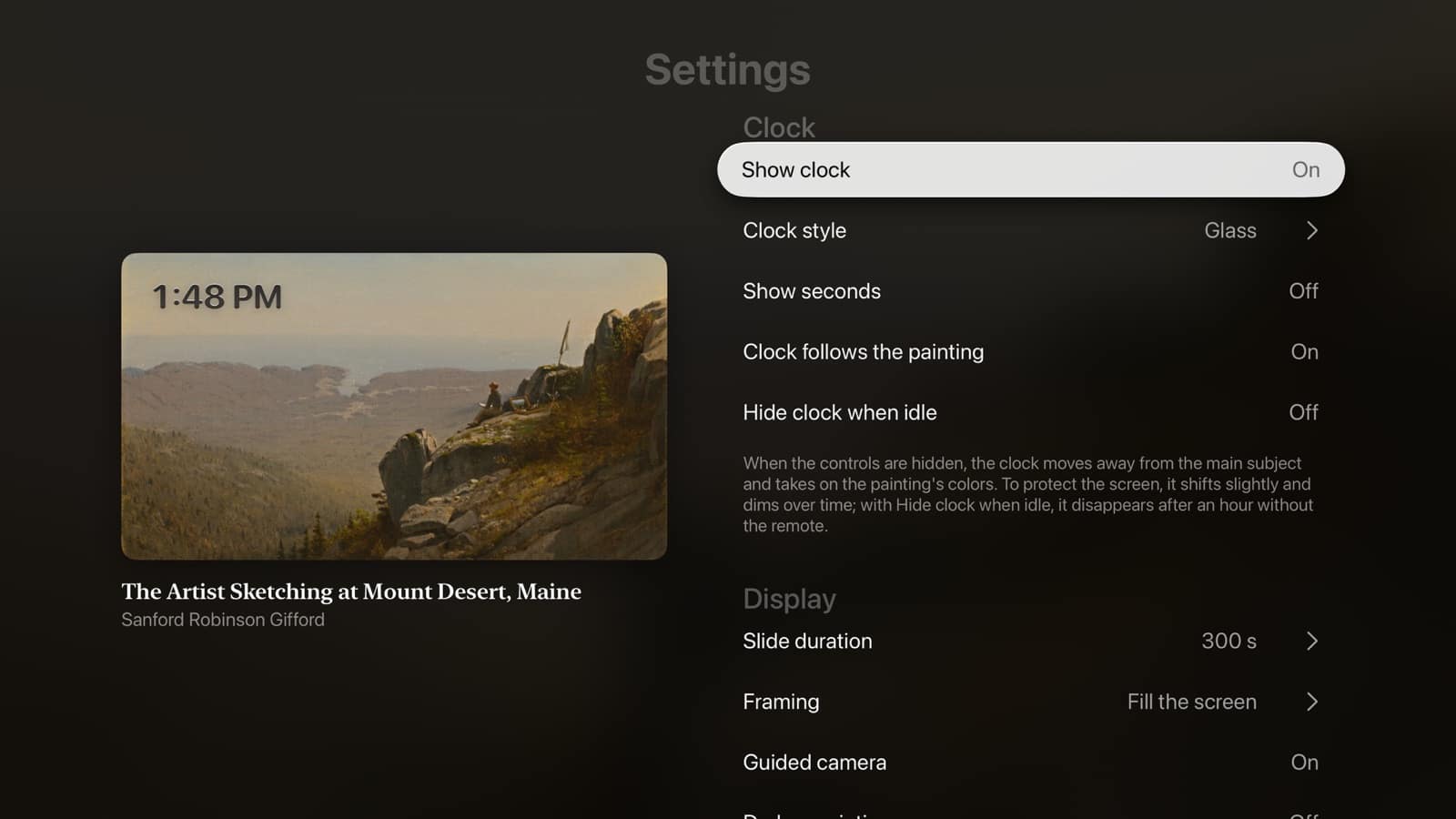The height and width of the screenshot is (819, 1456).
Task: Click the chevron arrow beside Glass
Action: (x=1311, y=231)
